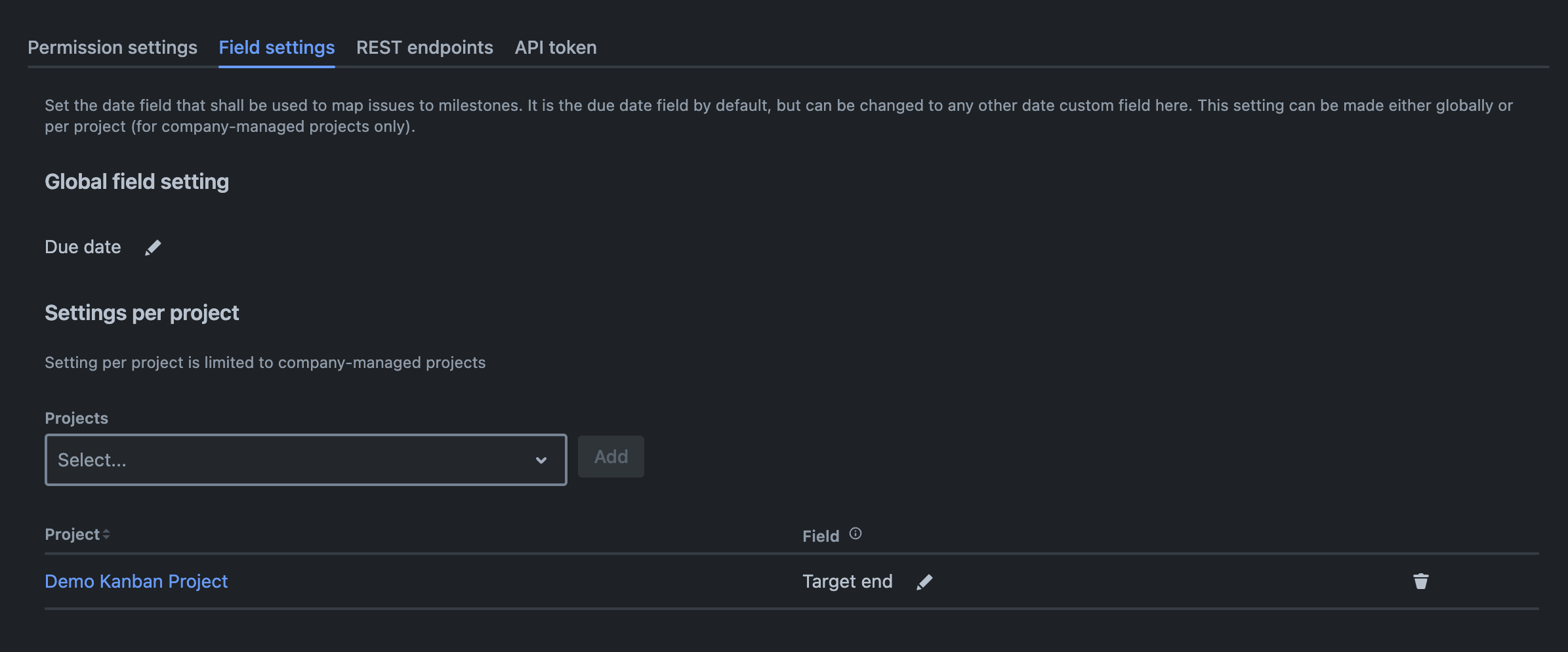Go to the API token tab
This screenshot has height=652, width=1568.
pyautogui.click(x=556, y=48)
